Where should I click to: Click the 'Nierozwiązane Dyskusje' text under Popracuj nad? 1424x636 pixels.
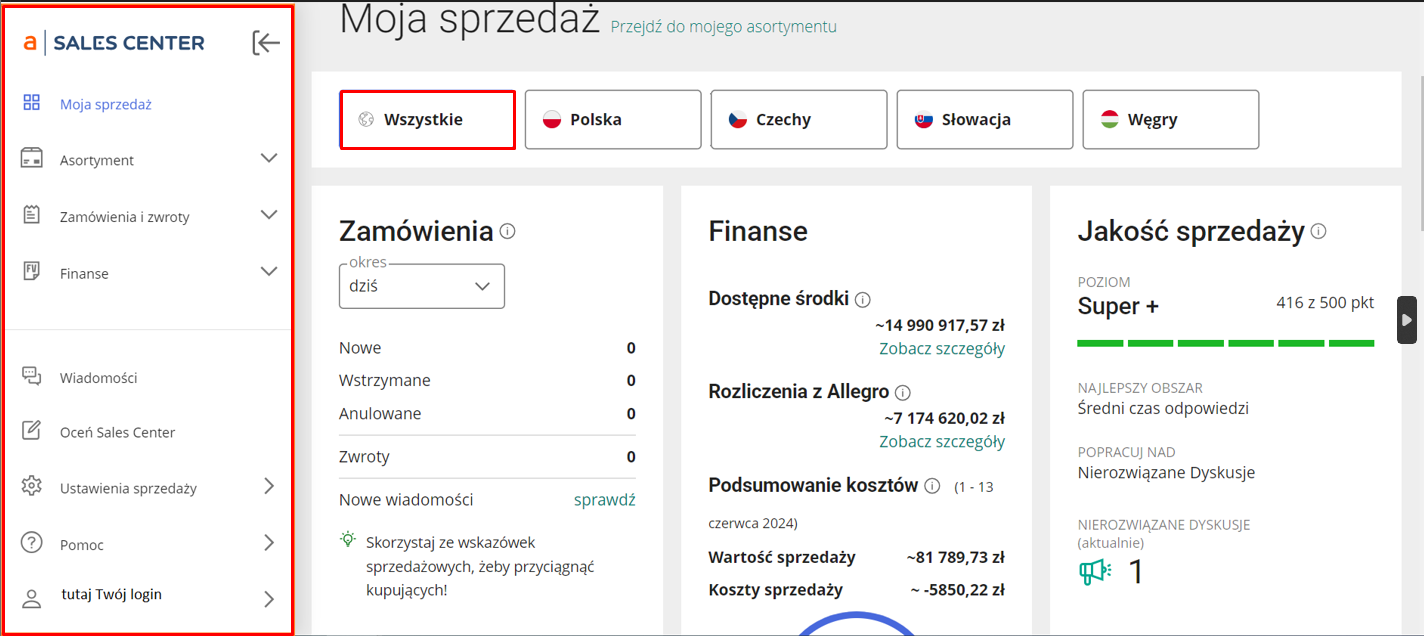point(1166,472)
